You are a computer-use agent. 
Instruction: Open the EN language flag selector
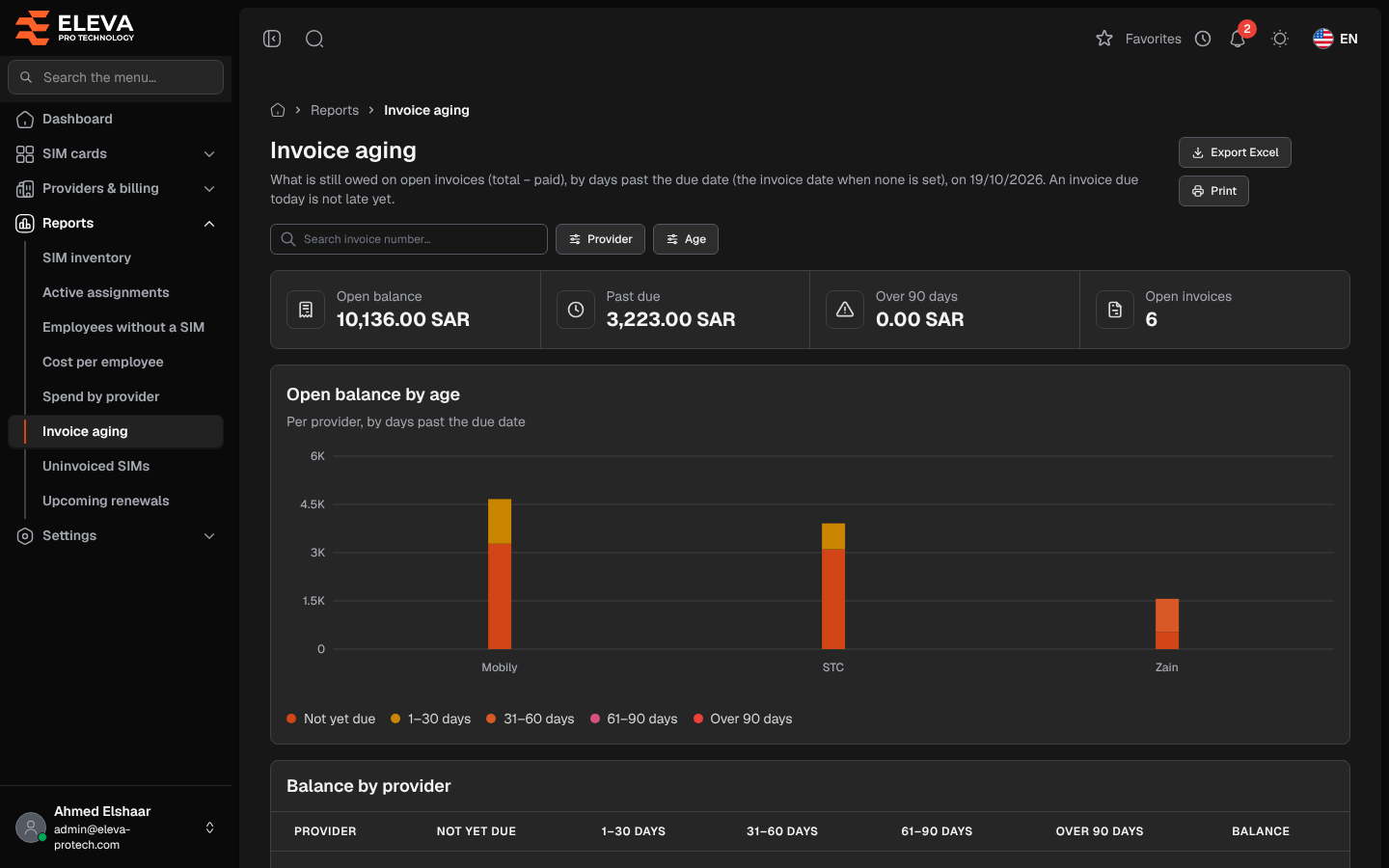pyautogui.click(x=1335, y=39)
